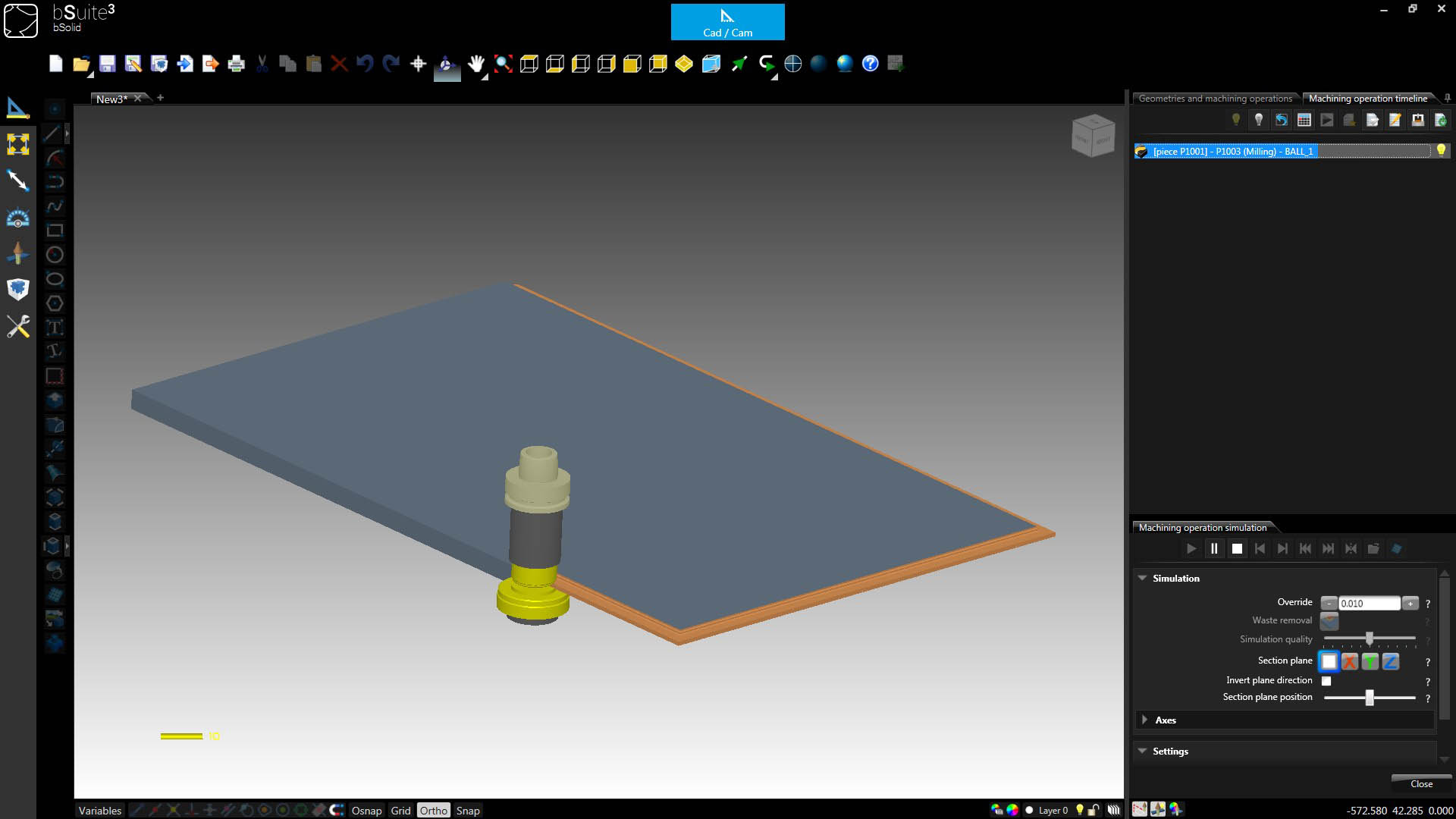
Task: Open the wrench and screwdriver tools panel
Action: [17, 326]
